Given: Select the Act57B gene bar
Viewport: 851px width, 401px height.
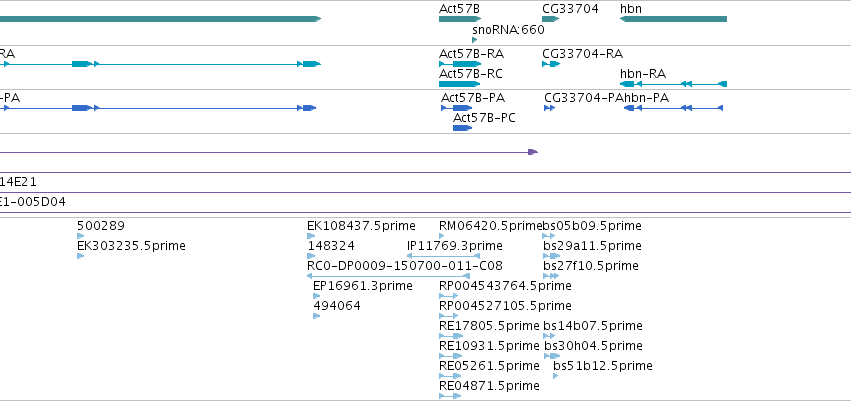Looking at the screenshot, I should 460,19.
